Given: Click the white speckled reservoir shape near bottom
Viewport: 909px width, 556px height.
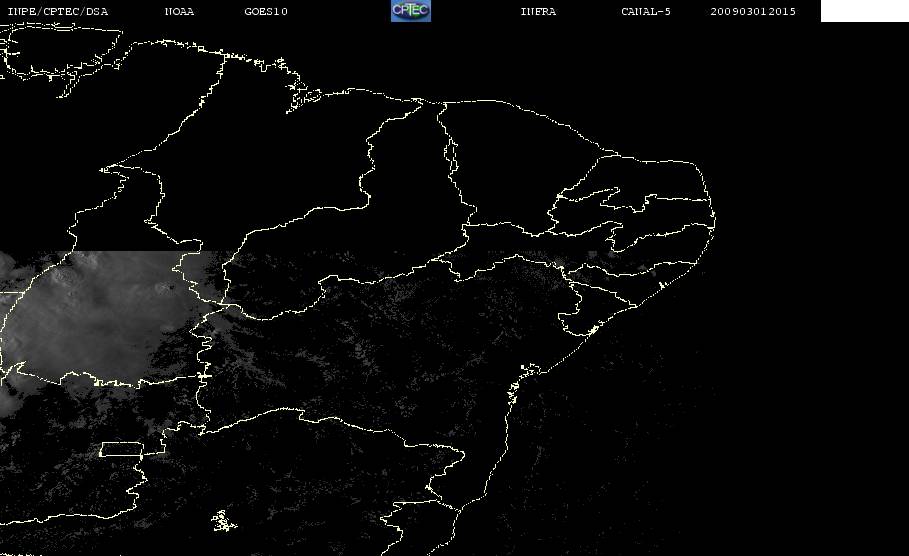Looking at the screenshot, I should (223, 521).
